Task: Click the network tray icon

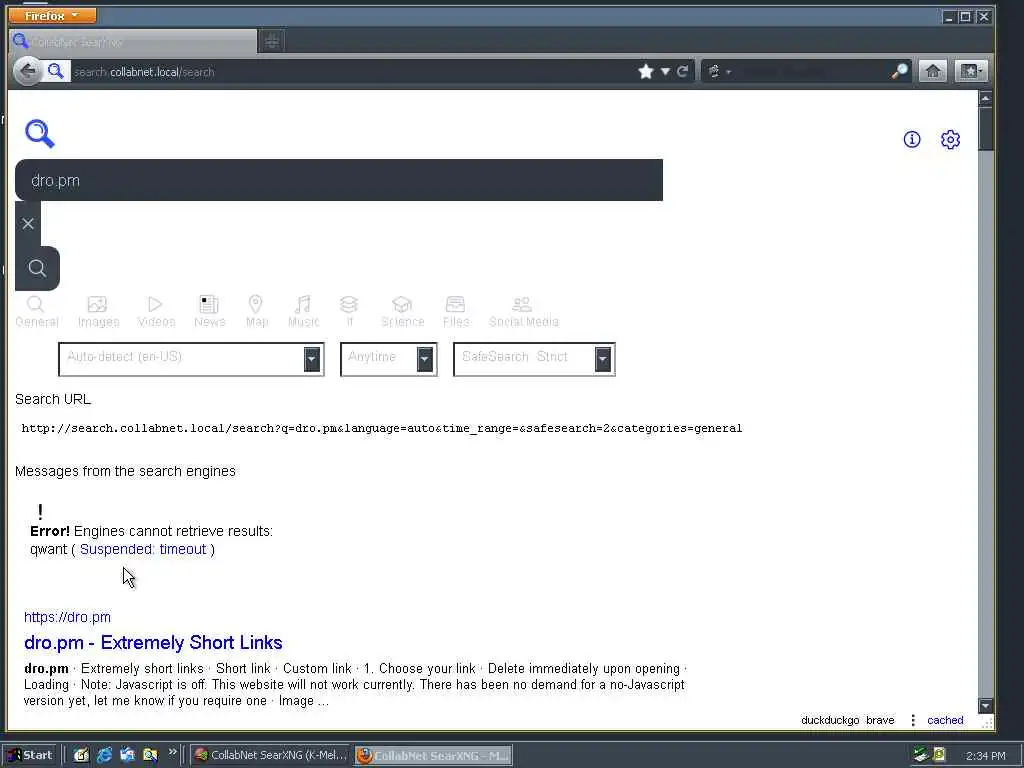Action: [921, 755]
